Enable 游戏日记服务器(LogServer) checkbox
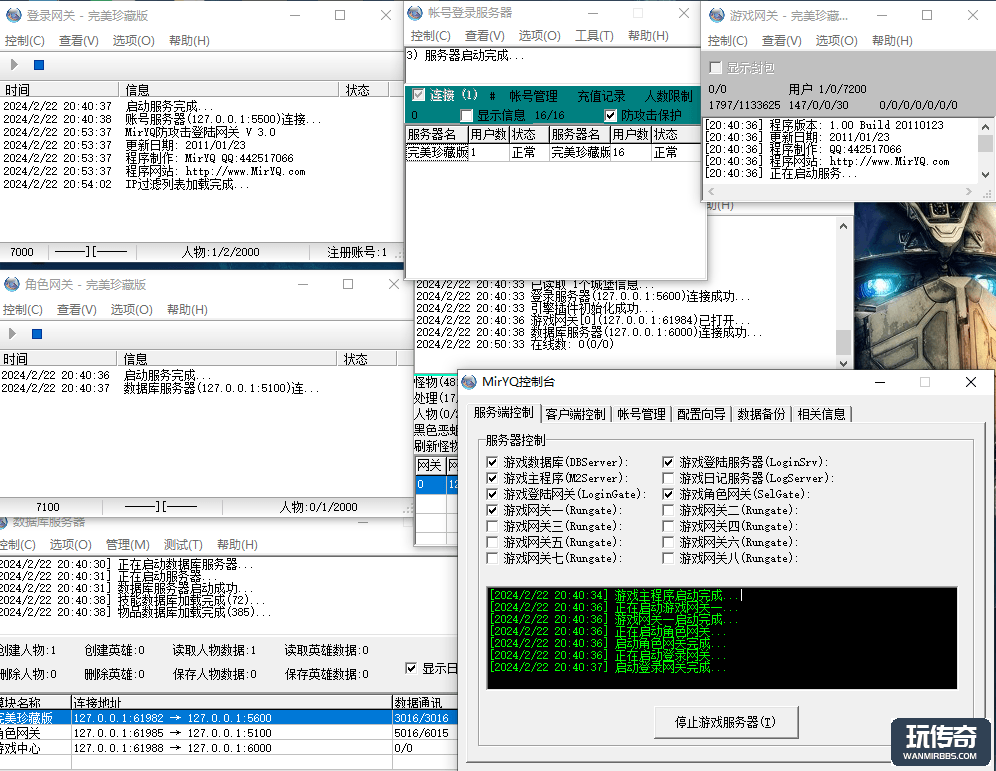This screenshot has height=771, width=996. pos(668,478)
